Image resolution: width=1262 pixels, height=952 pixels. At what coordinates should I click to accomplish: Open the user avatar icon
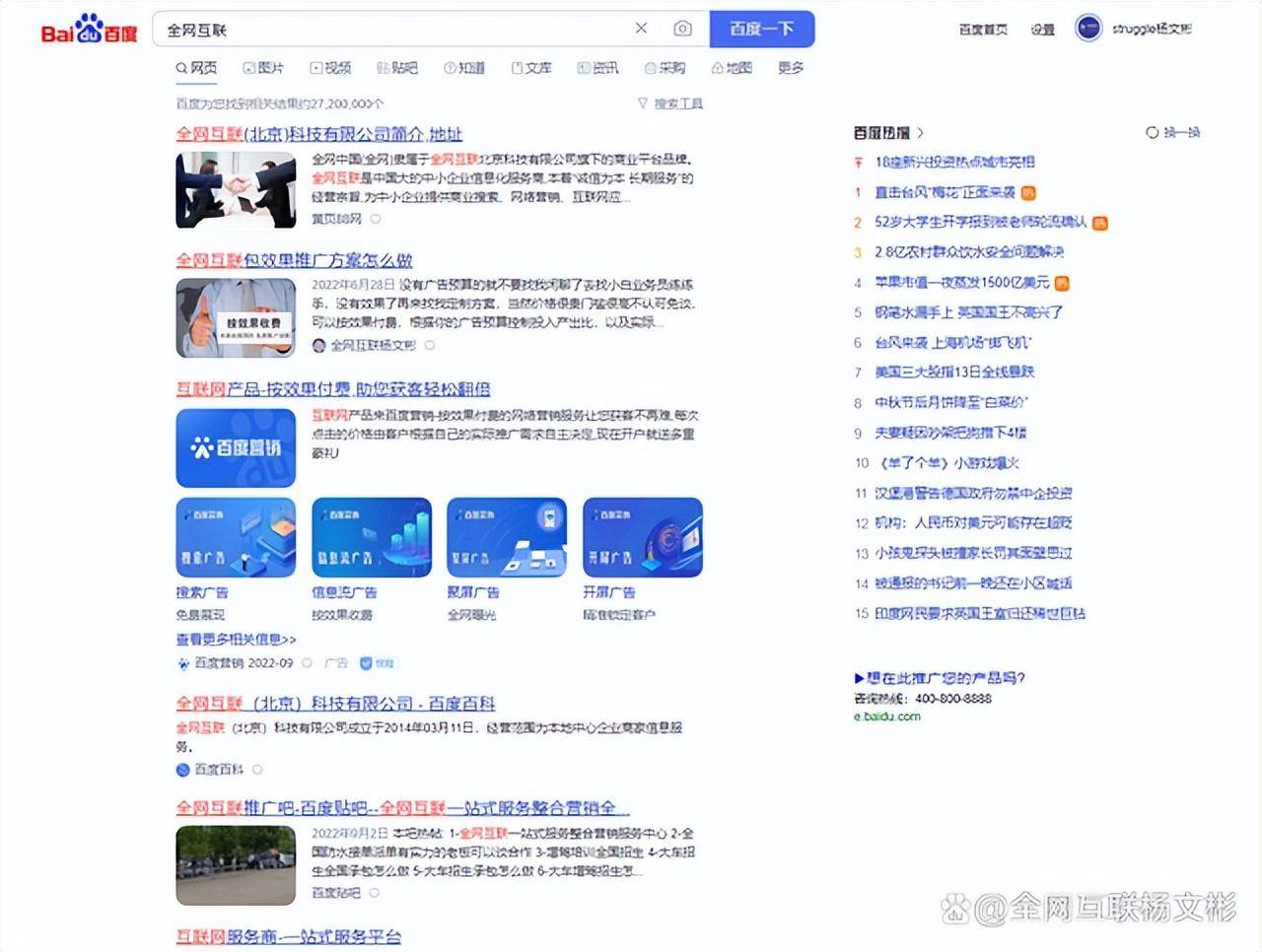click(1088, 29)
